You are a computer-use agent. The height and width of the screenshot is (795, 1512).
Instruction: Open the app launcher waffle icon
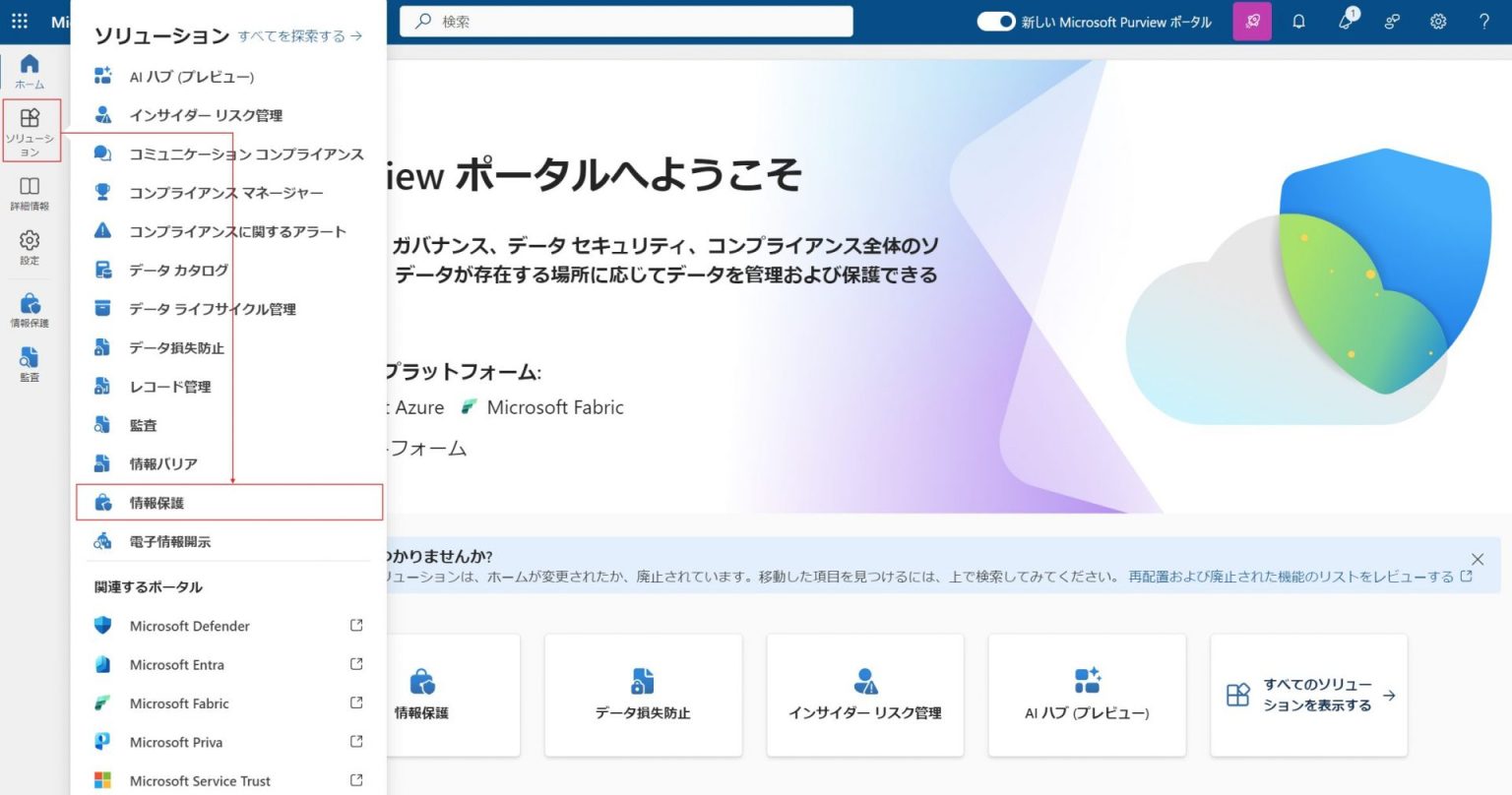(x=19, y=21)
